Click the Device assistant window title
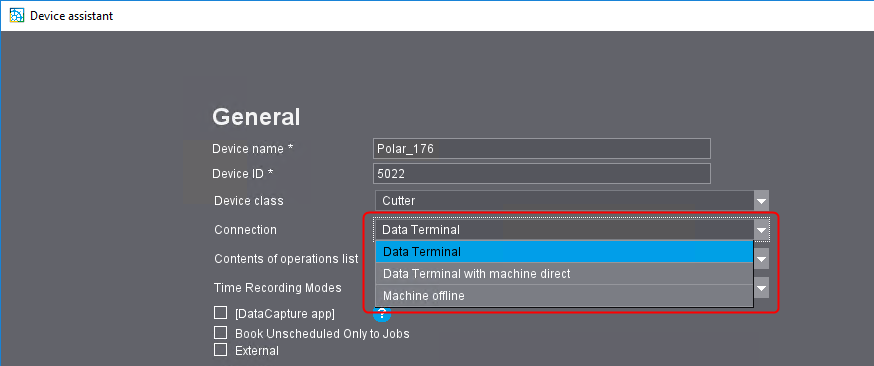This screenshot has height=366, width=874. point(71,16)
